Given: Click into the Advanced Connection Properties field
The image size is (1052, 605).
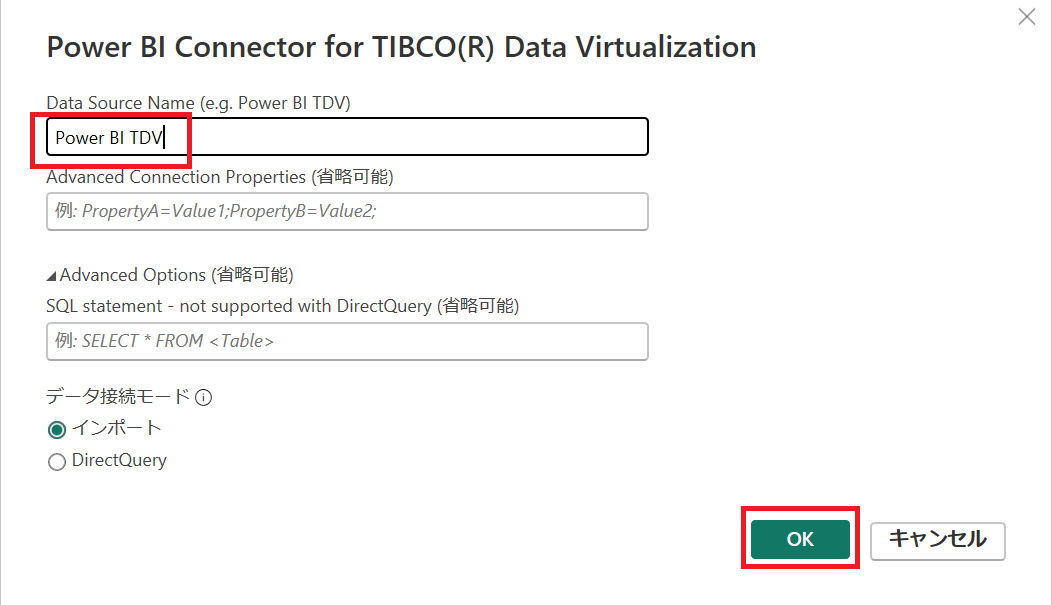Looking at the screenshot, I should pyautogui.click(x=347, y=211).
